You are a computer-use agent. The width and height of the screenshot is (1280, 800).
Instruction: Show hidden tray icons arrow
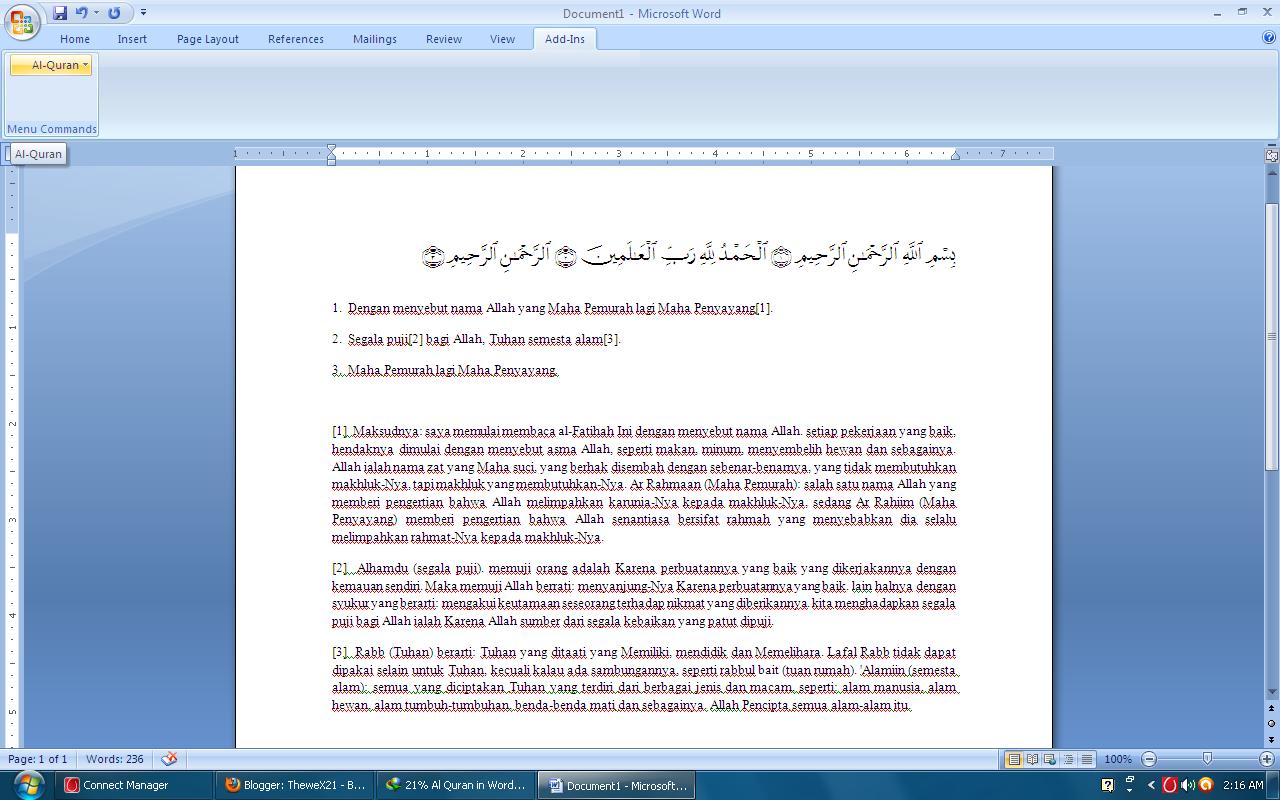tap(1151, 785)
